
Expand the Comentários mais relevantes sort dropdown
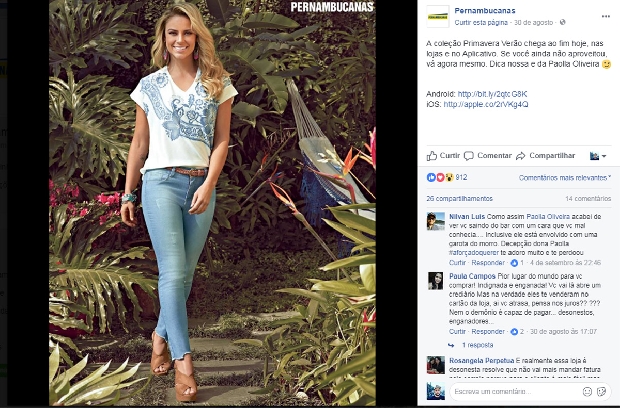point(565,178)
